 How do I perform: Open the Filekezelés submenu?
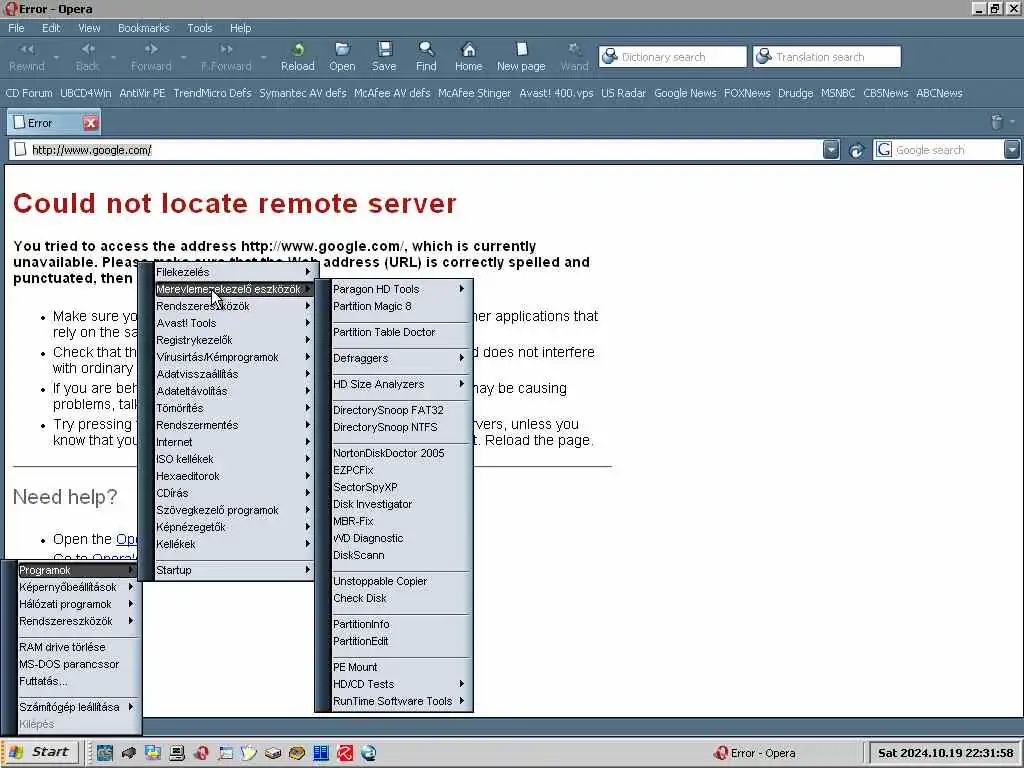point(235,272)
